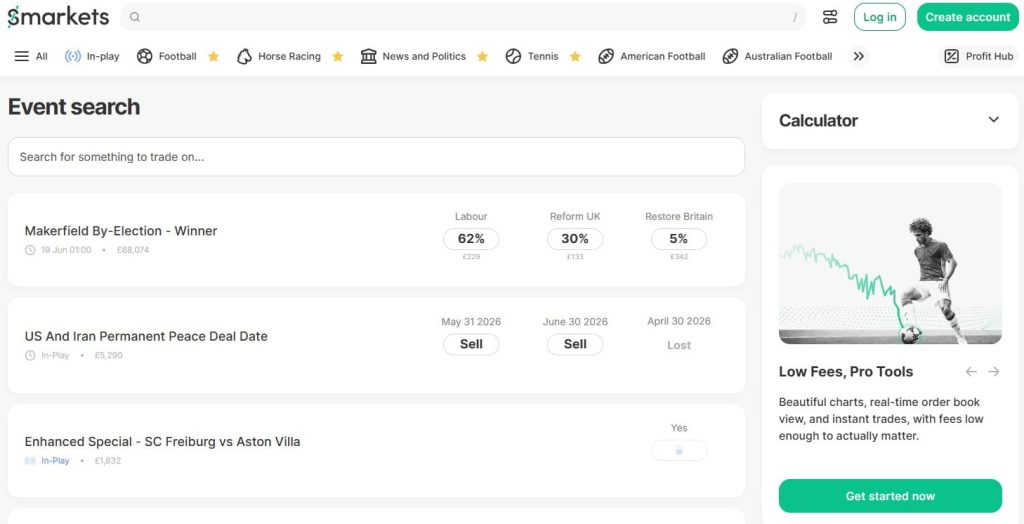Click the Horse Racing horse icon
The image size is (1024, 524).
point(244,56)
